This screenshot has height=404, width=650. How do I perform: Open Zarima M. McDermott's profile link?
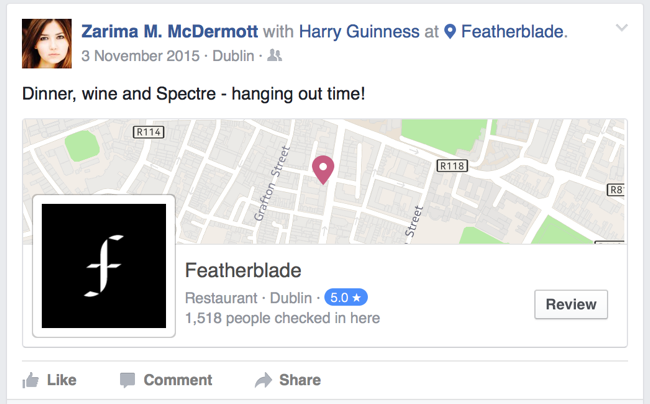[170, 31]
